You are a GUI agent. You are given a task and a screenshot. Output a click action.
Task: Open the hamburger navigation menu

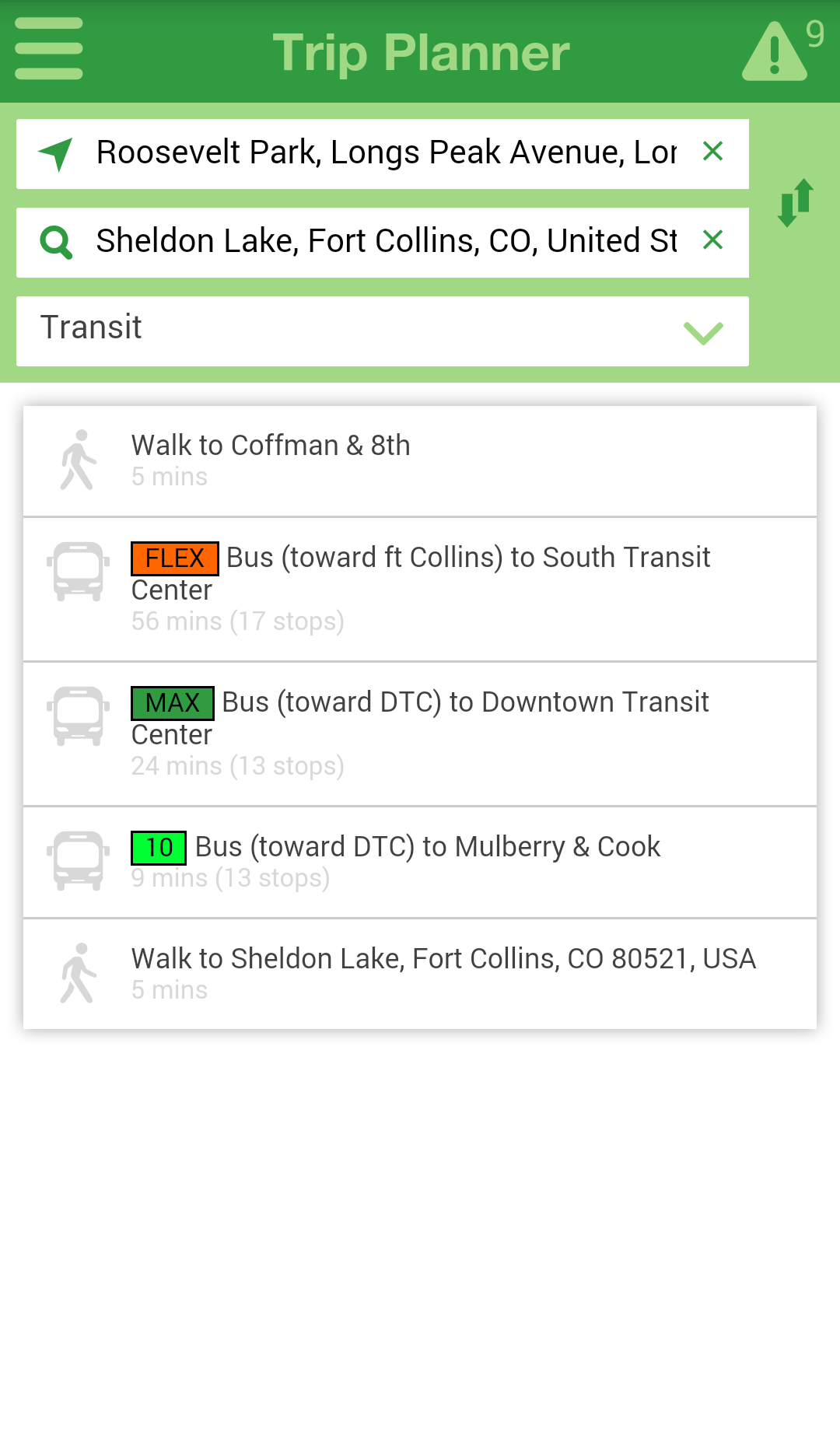coord(48,49)
